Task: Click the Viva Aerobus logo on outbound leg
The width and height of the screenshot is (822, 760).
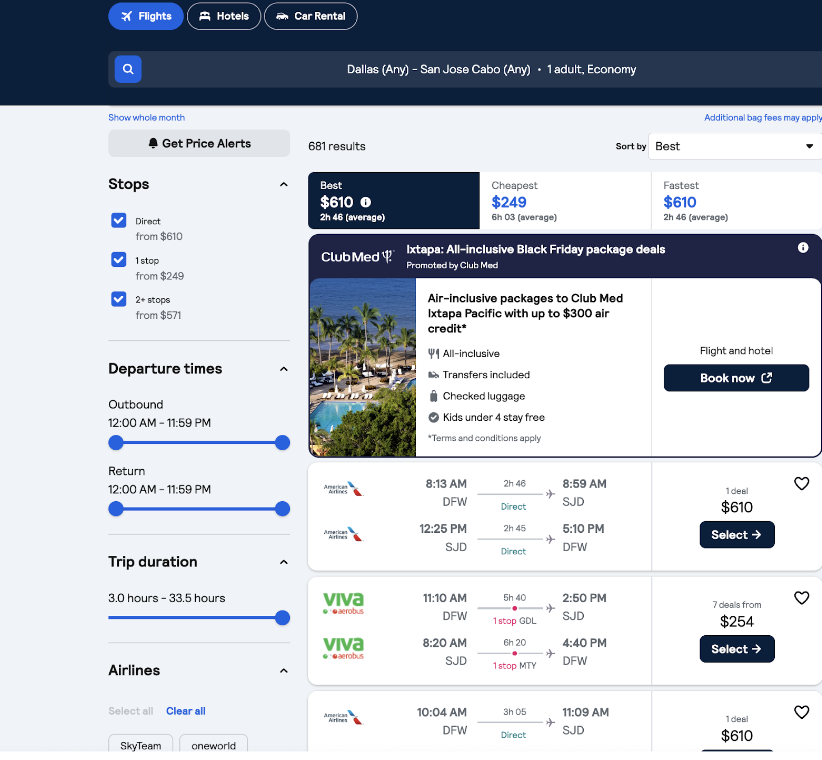Action: tap(343, 603)
